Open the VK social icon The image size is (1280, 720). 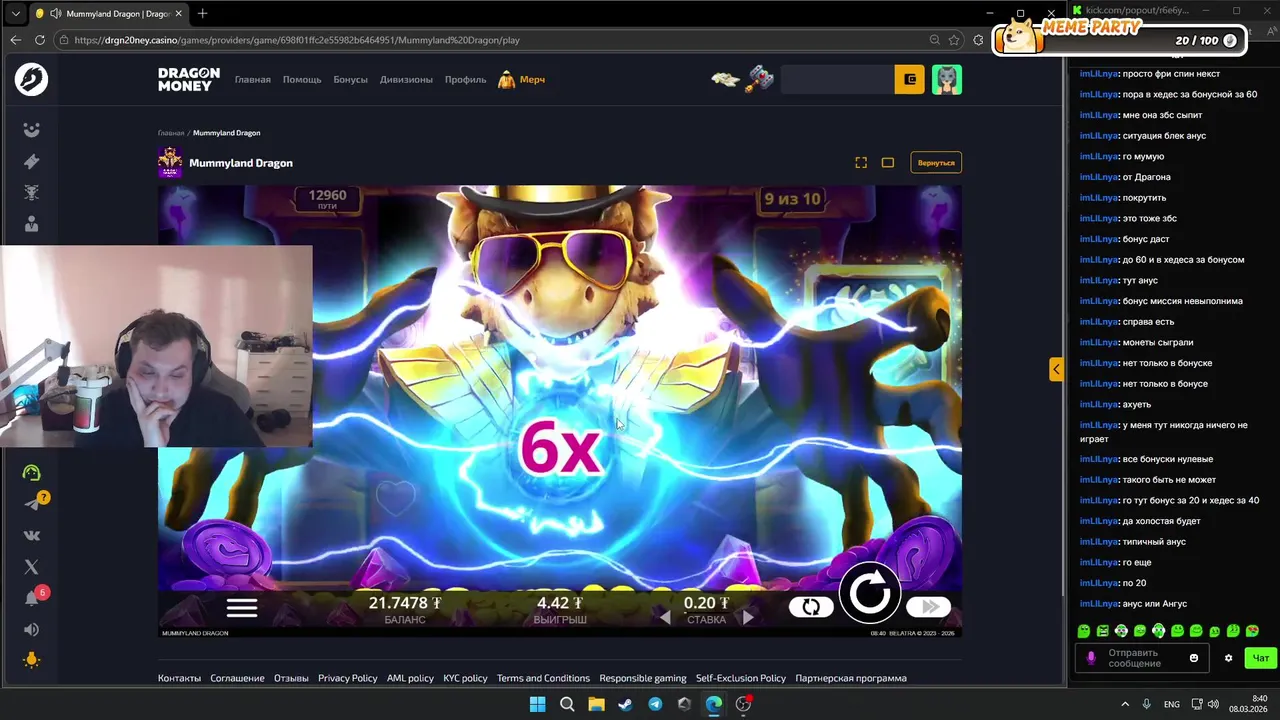[32, 535]
